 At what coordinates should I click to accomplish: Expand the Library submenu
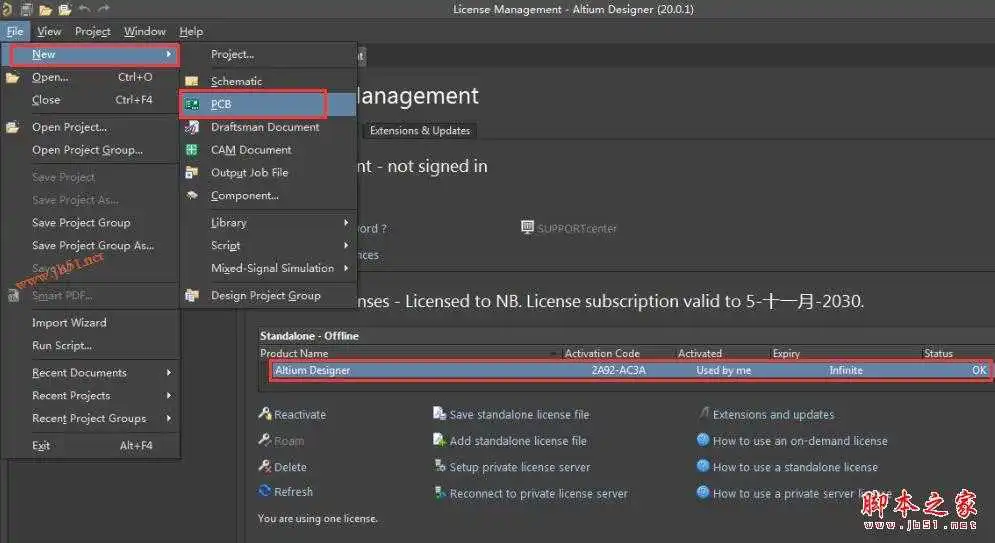point(346,223)
